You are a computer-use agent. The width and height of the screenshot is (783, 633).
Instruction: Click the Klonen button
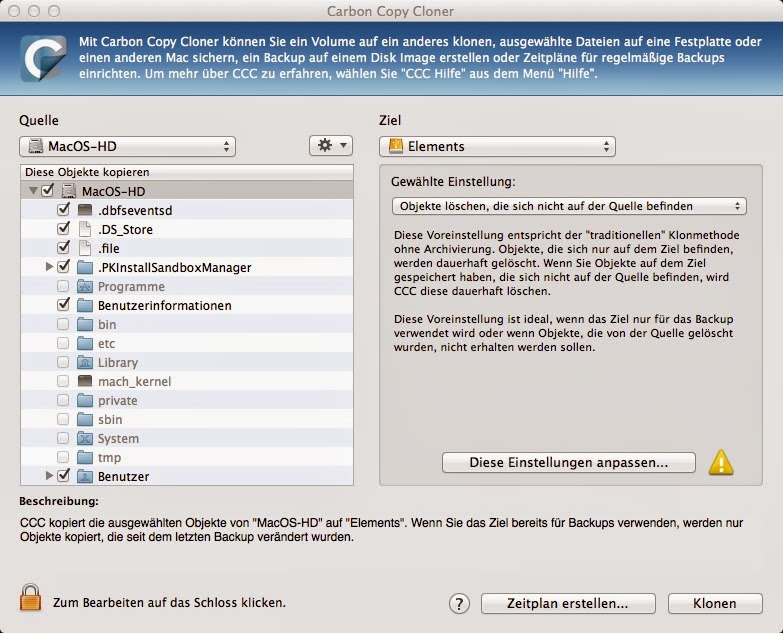coord(715,604)
